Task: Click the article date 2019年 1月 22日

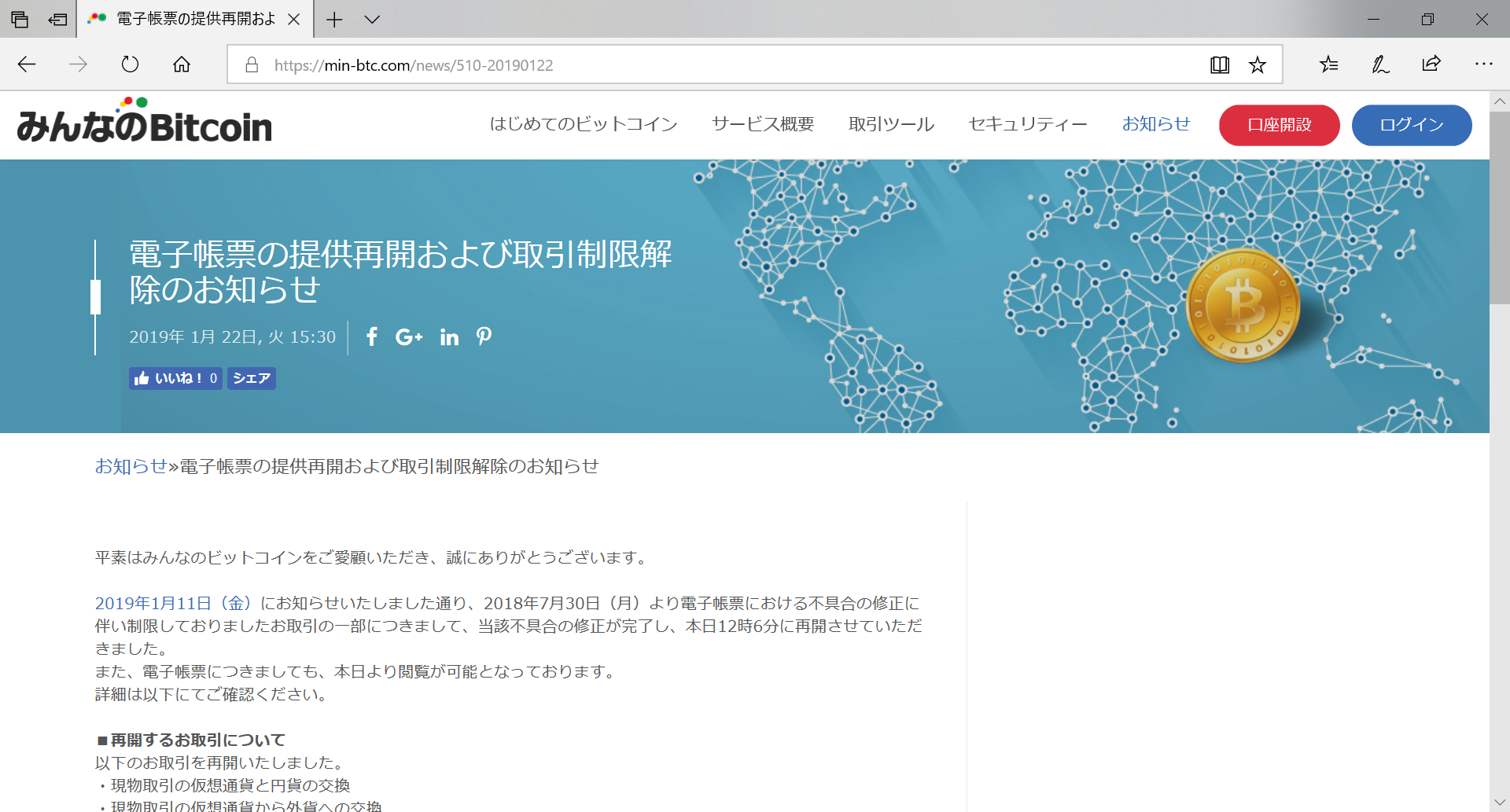Action: (233, 336)
